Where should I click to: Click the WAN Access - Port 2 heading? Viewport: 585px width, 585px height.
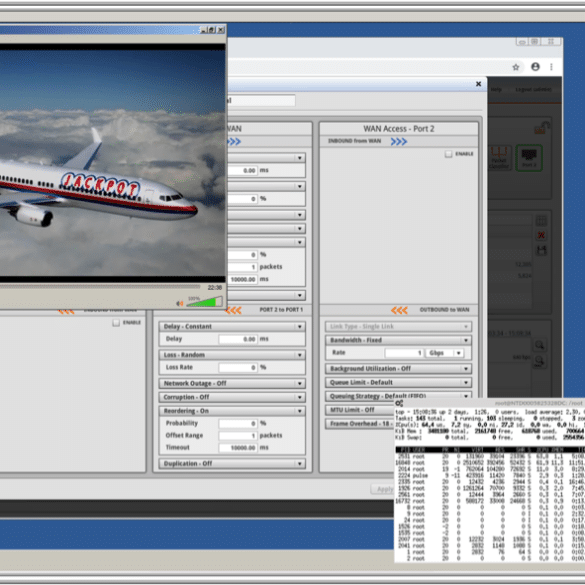tap(398, 129)
